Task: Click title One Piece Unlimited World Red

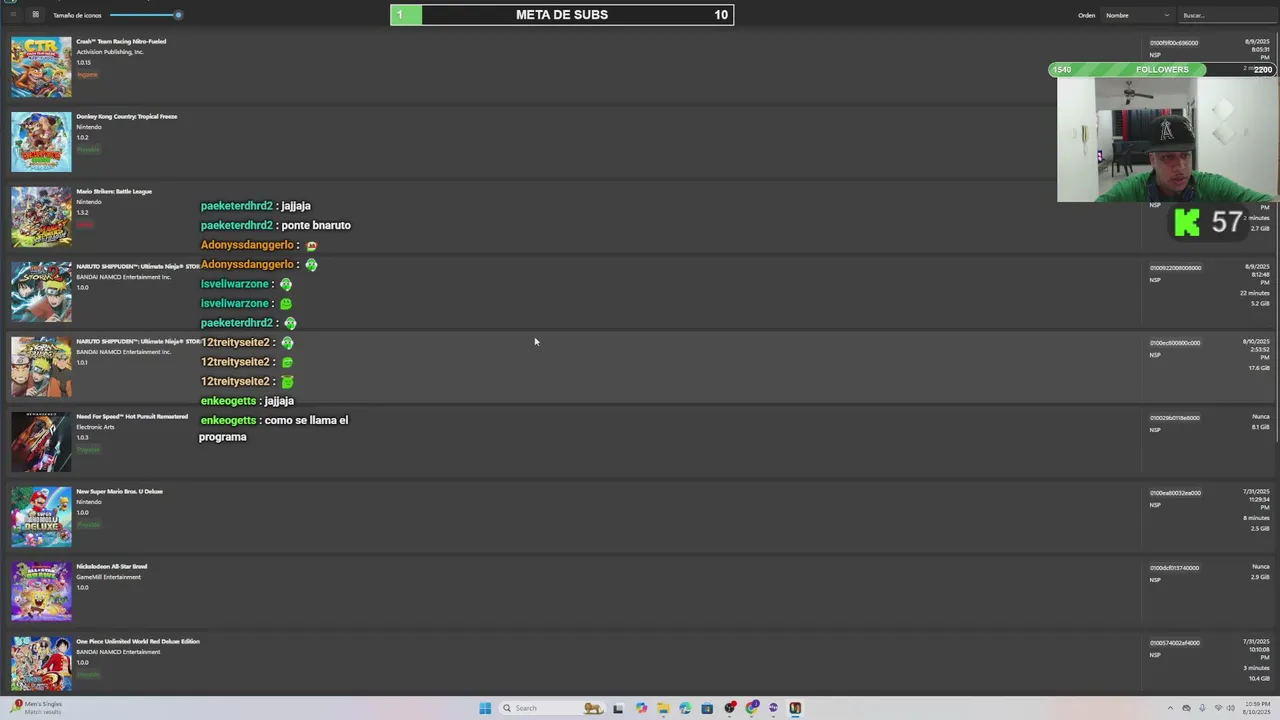Action: [x=138, y=641]
